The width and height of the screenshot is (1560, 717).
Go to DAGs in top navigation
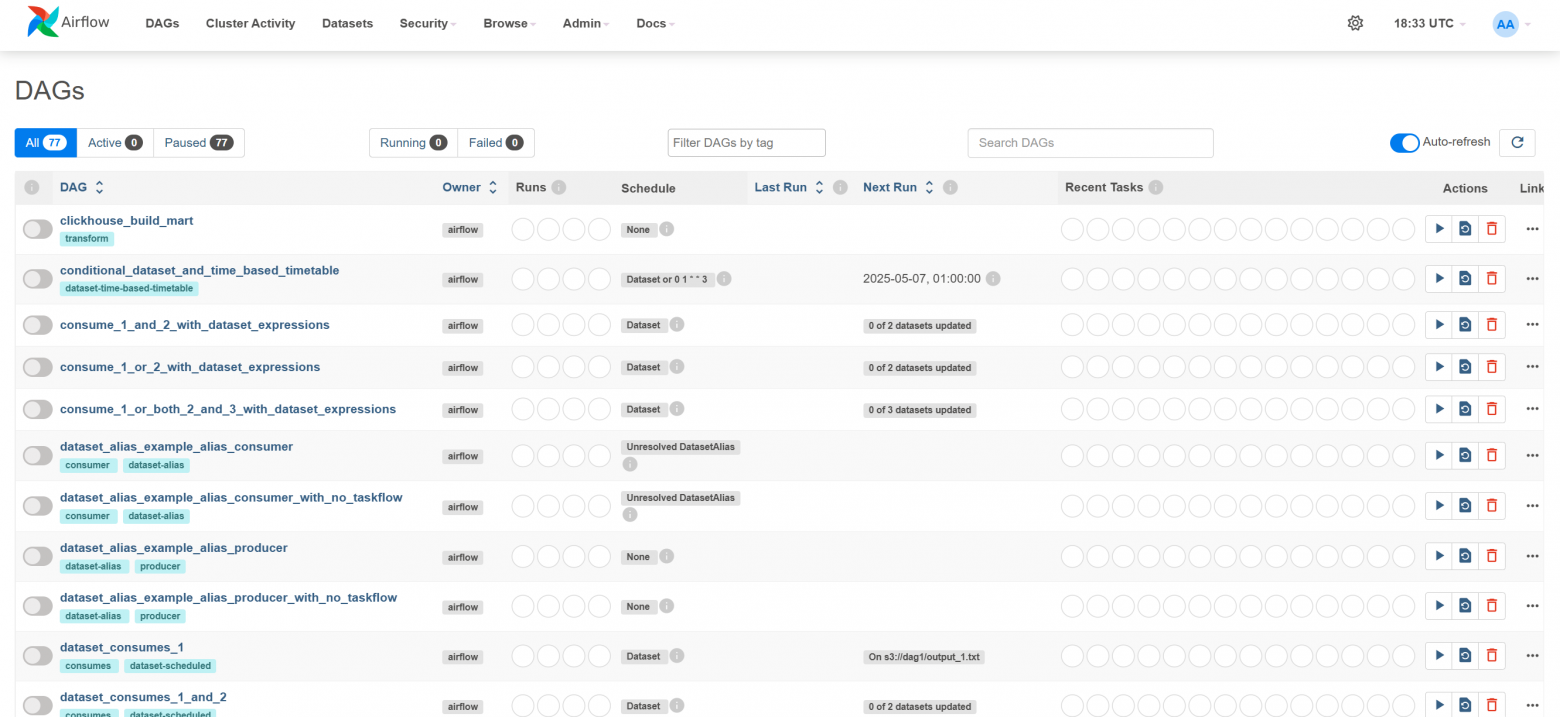[162, 23]
